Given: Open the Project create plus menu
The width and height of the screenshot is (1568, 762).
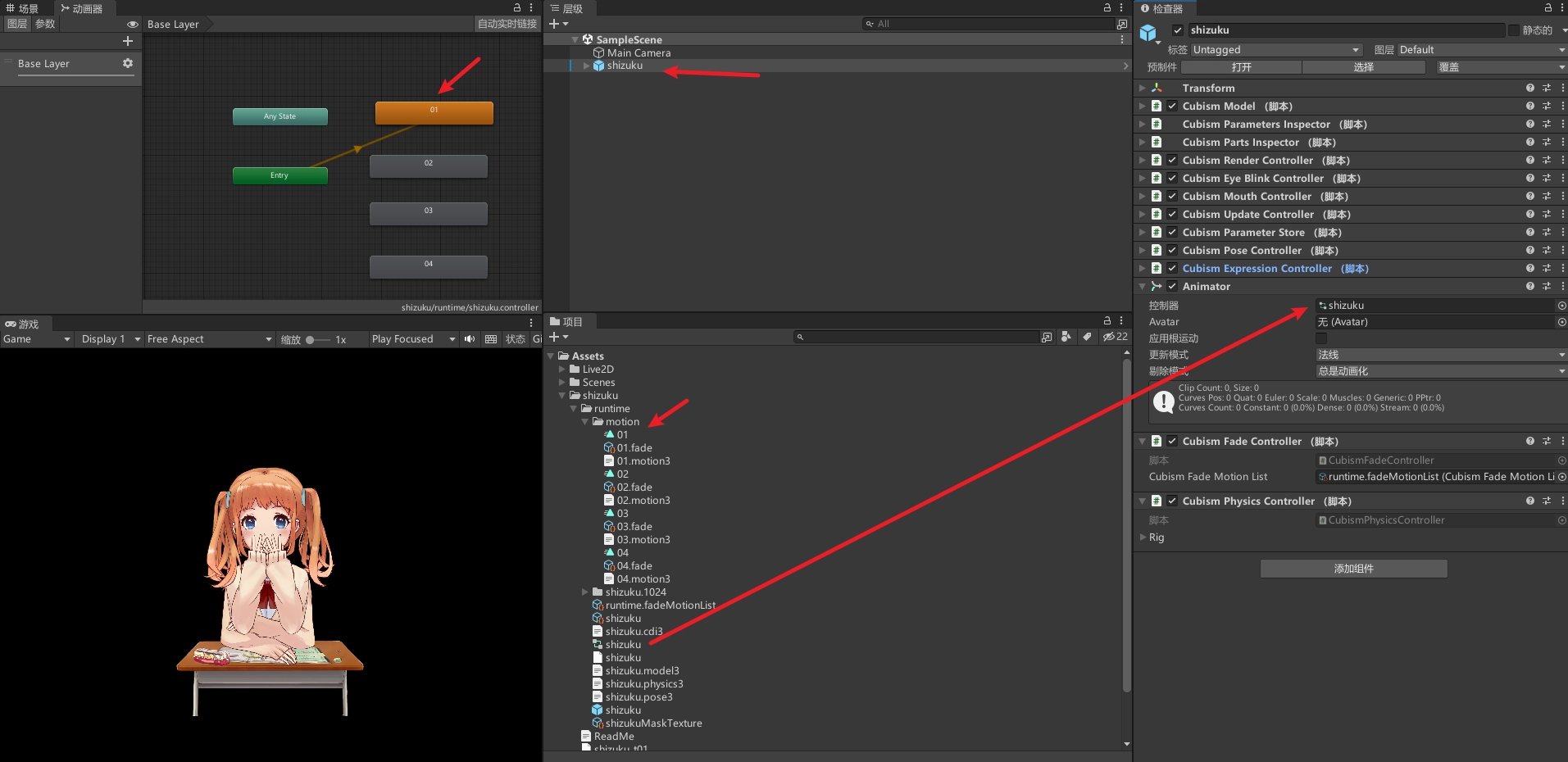Looking at the screenshot, I should 558,337.
